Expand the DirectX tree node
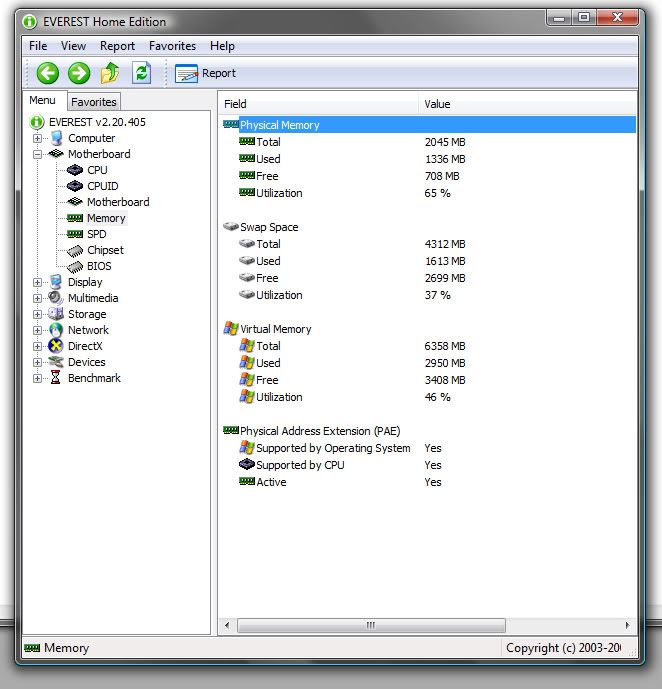Image resolution: width=662 pixels, height=689 pixels. click(37, 346)
